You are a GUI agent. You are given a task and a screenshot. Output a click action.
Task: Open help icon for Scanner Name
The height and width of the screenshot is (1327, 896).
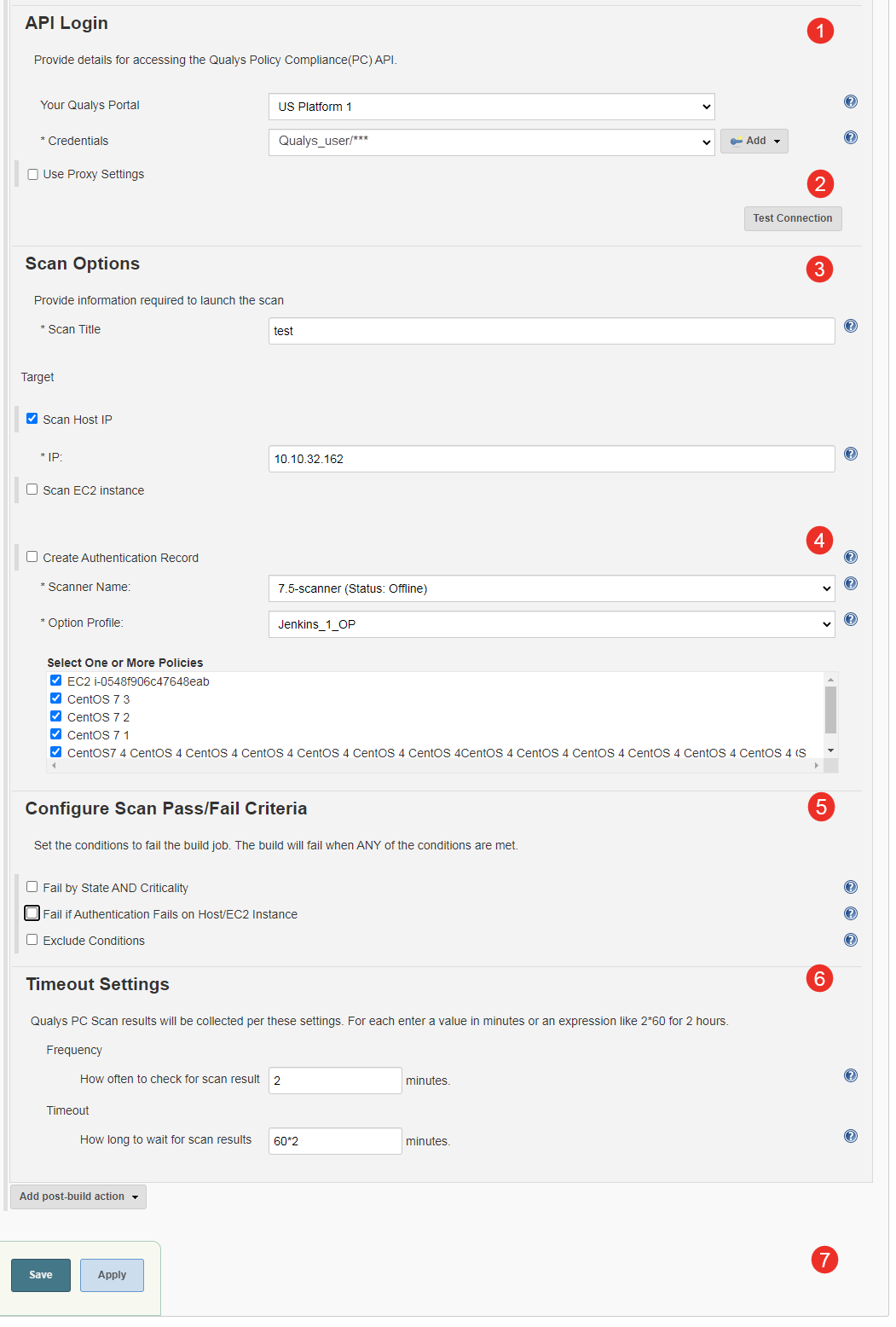850,583
